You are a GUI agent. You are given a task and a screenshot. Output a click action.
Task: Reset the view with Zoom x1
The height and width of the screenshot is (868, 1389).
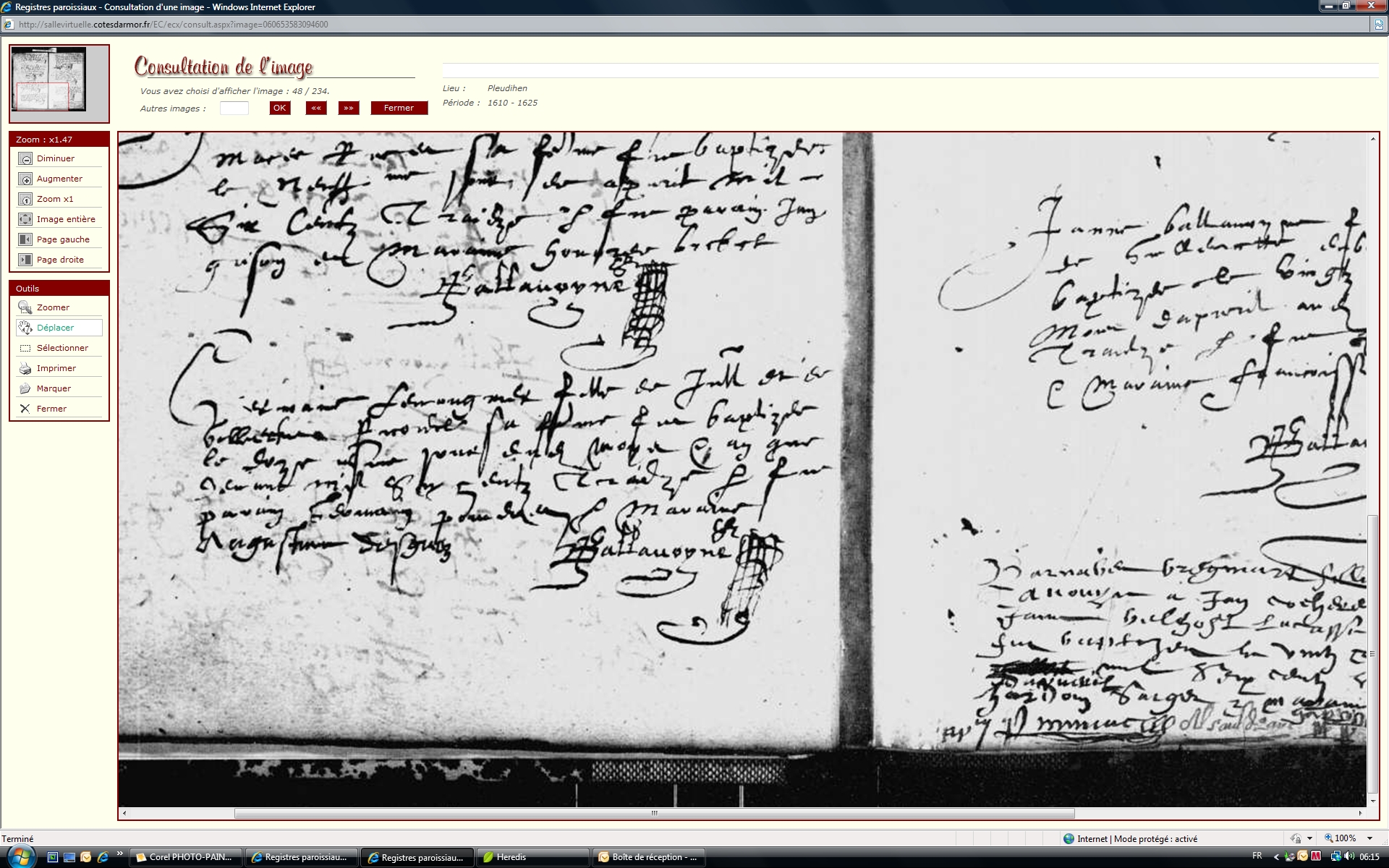pyautogui.click(x=25, y=200)
